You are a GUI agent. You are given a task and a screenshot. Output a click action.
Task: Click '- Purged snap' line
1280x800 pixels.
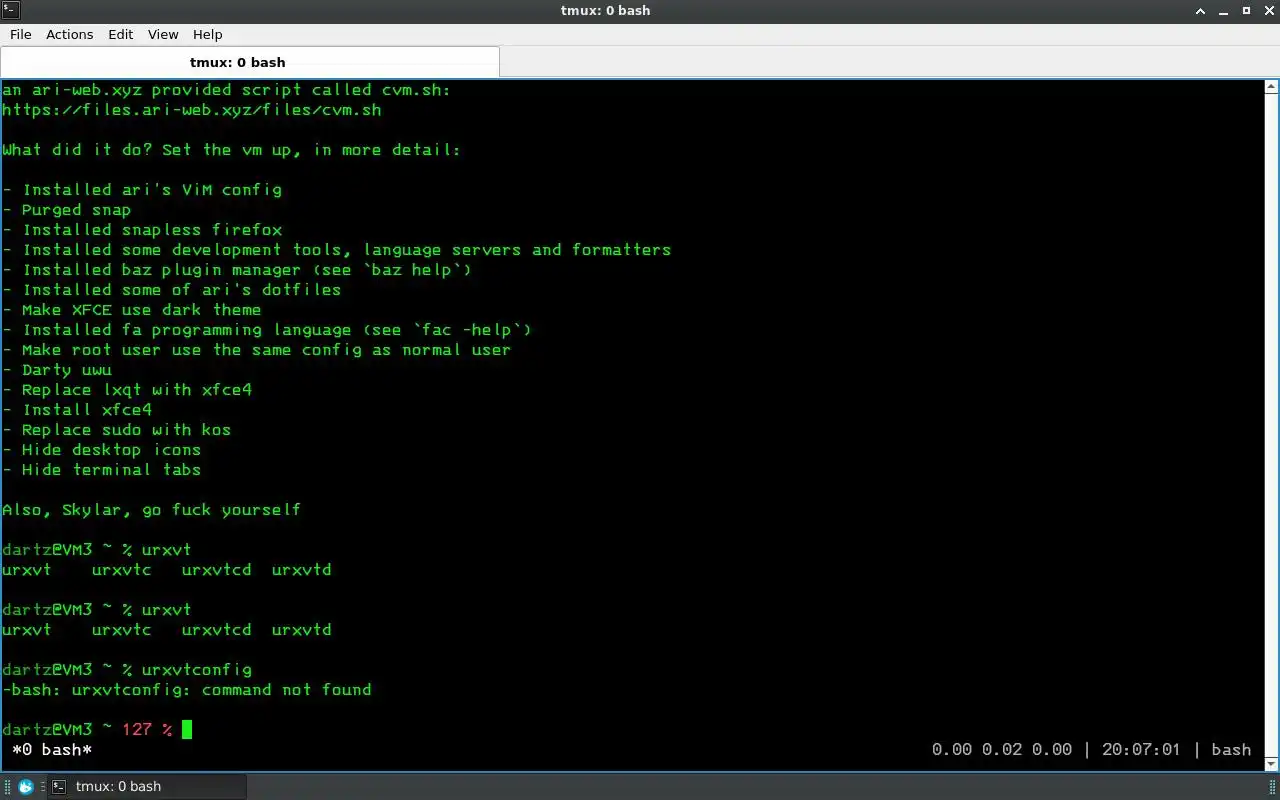[x=67, y=210]
